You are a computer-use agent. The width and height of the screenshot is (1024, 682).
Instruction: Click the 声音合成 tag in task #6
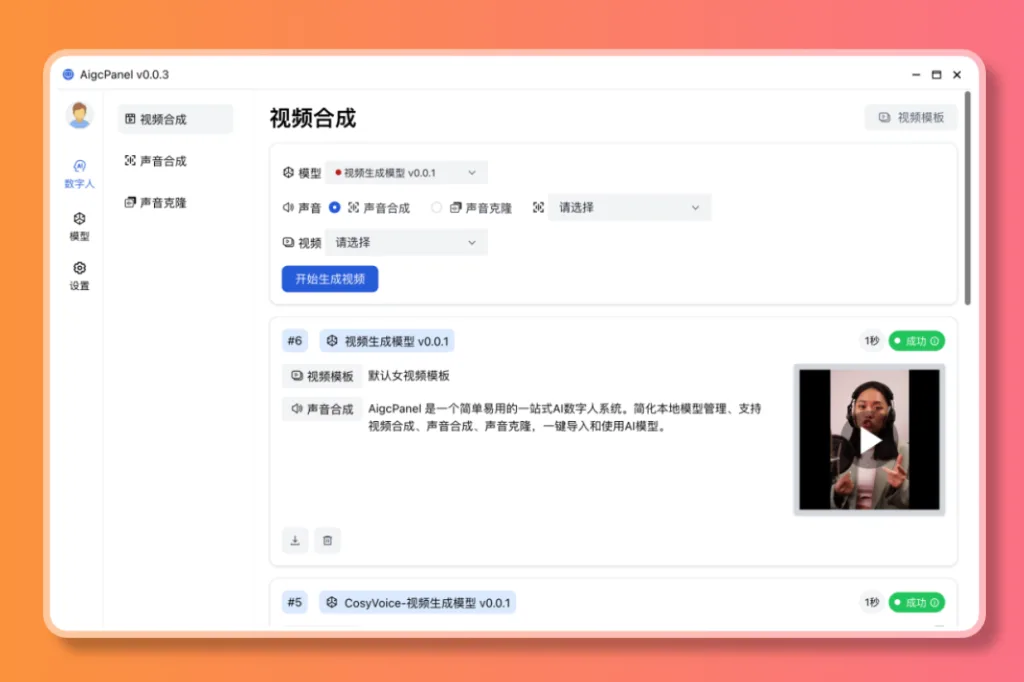(322, 409)
